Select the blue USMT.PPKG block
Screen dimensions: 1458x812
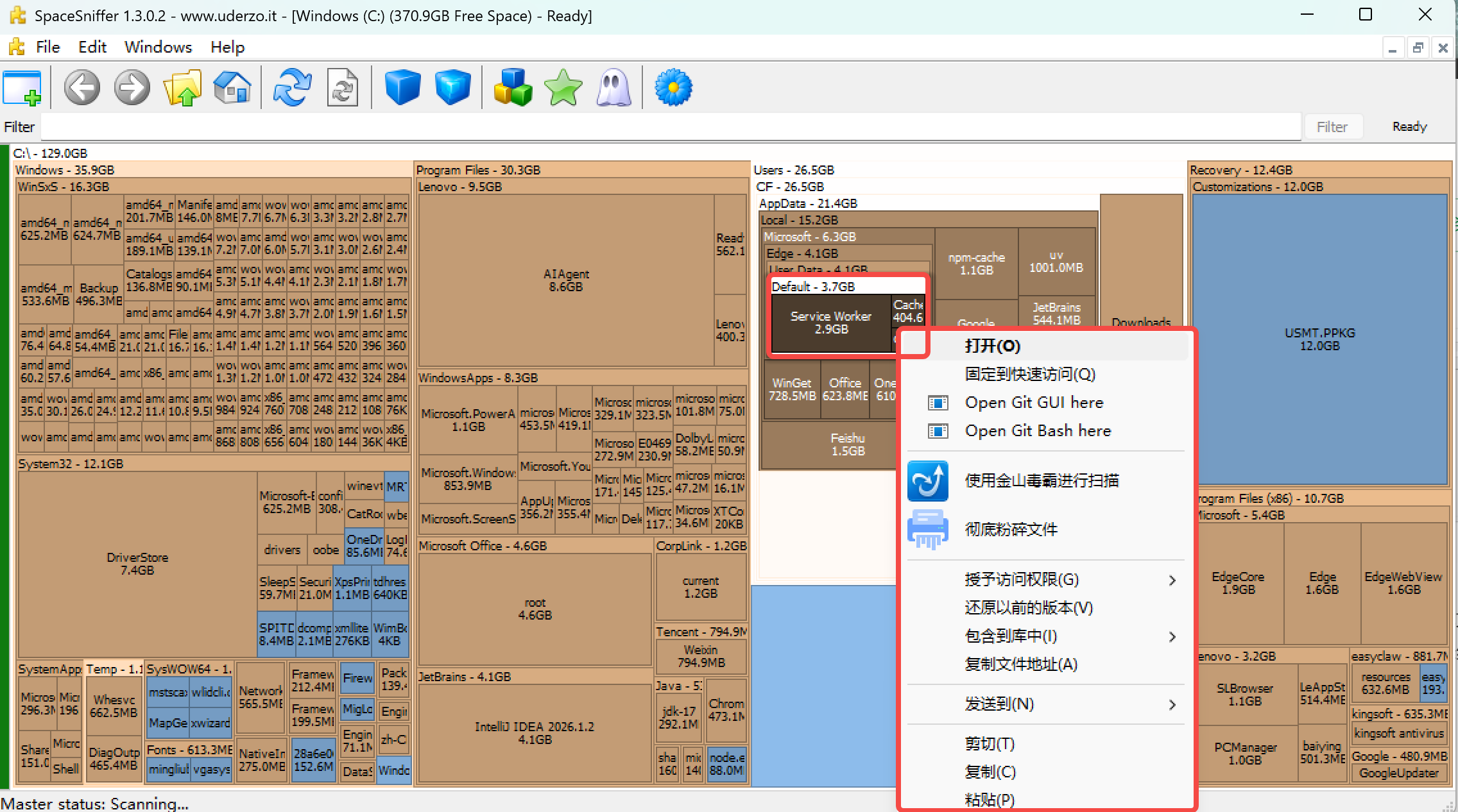tap(1319, 339)
